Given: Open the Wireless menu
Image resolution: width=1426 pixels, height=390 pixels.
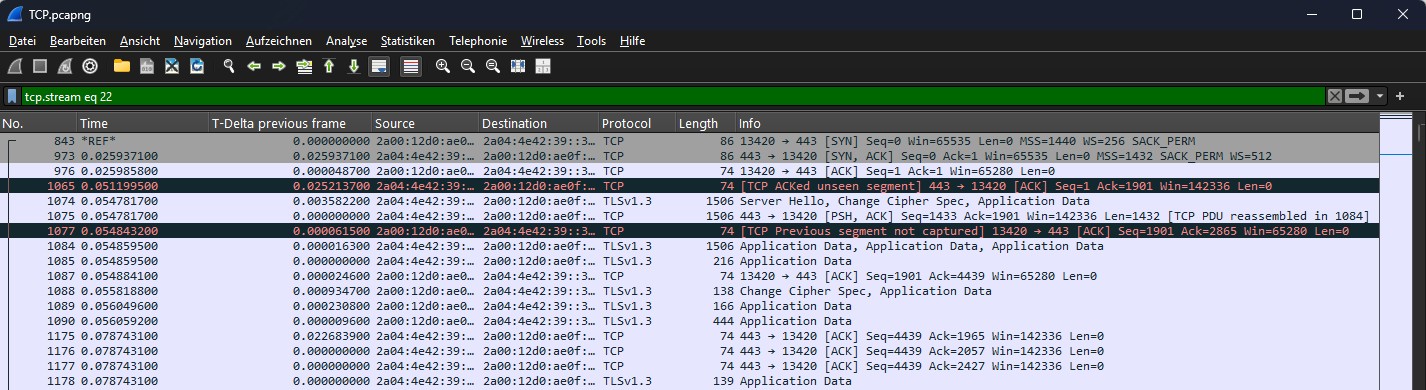Looking at the screenshot, I should point(543,41).
